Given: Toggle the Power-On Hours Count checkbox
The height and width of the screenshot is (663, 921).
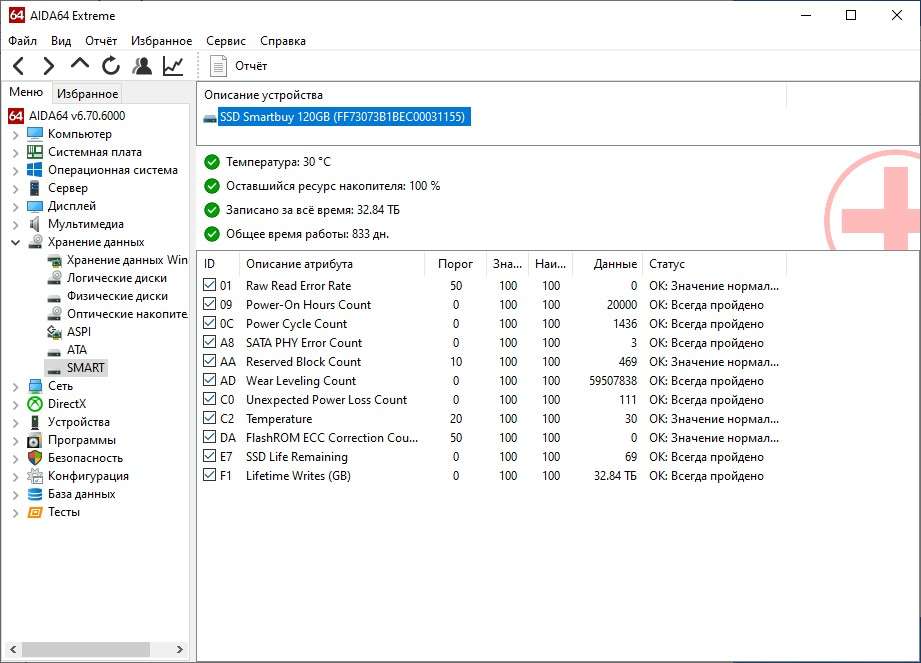Looking at the screenshot, I should point(209,304).
